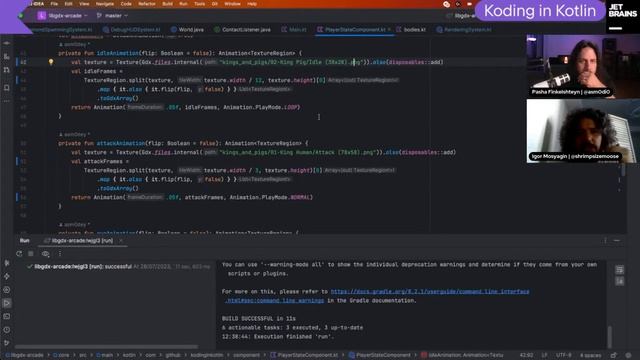
Task: Switch to the ContactListener.java tab
Action: pos(242,29)
